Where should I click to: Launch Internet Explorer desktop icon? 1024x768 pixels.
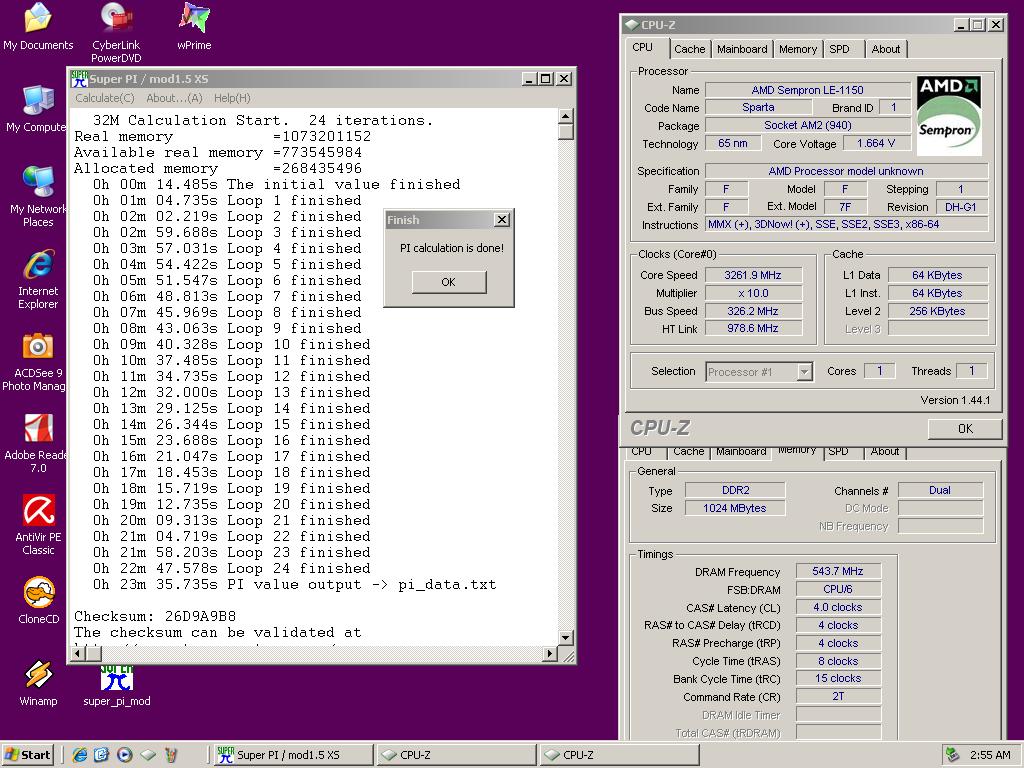point(38,280)
